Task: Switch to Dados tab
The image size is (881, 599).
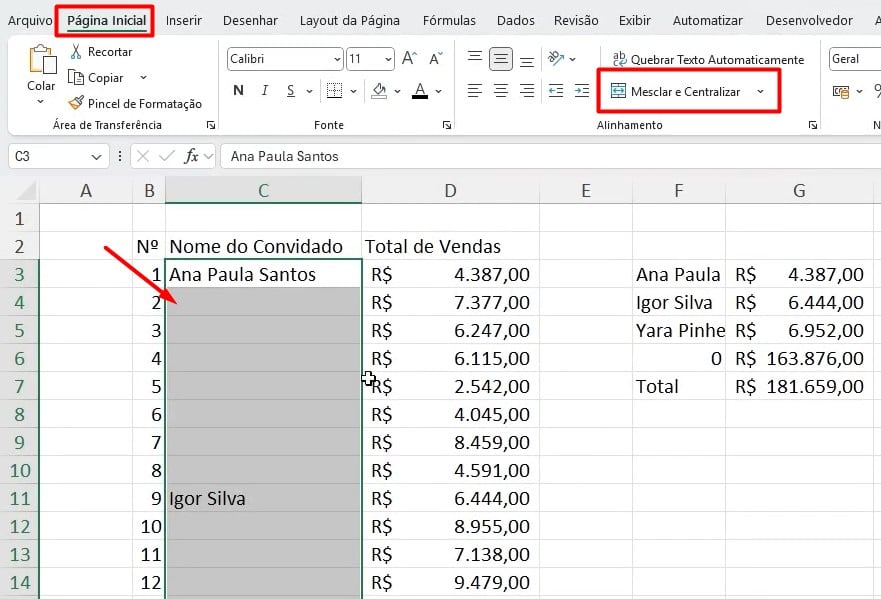Action: 515,21
